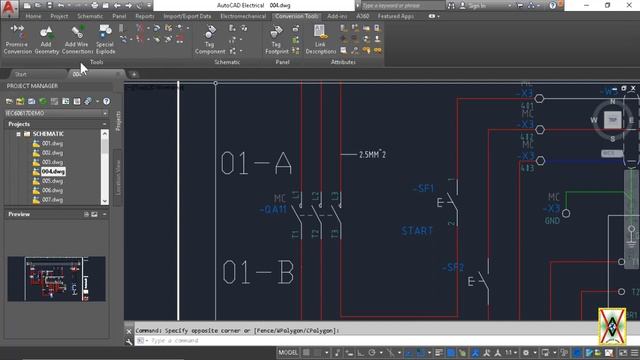Click the Surfer link icon in Project Manager

click(x=88, y=101)
